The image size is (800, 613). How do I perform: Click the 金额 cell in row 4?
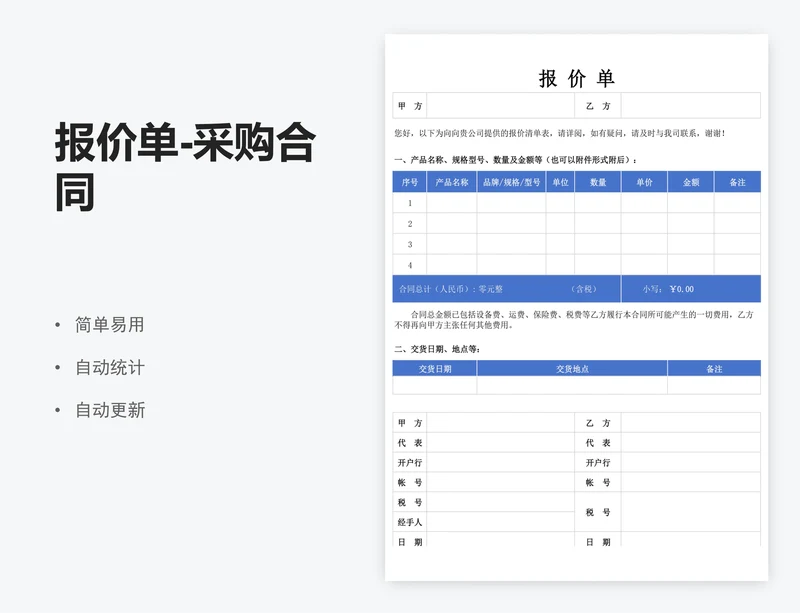pos(691,265)
